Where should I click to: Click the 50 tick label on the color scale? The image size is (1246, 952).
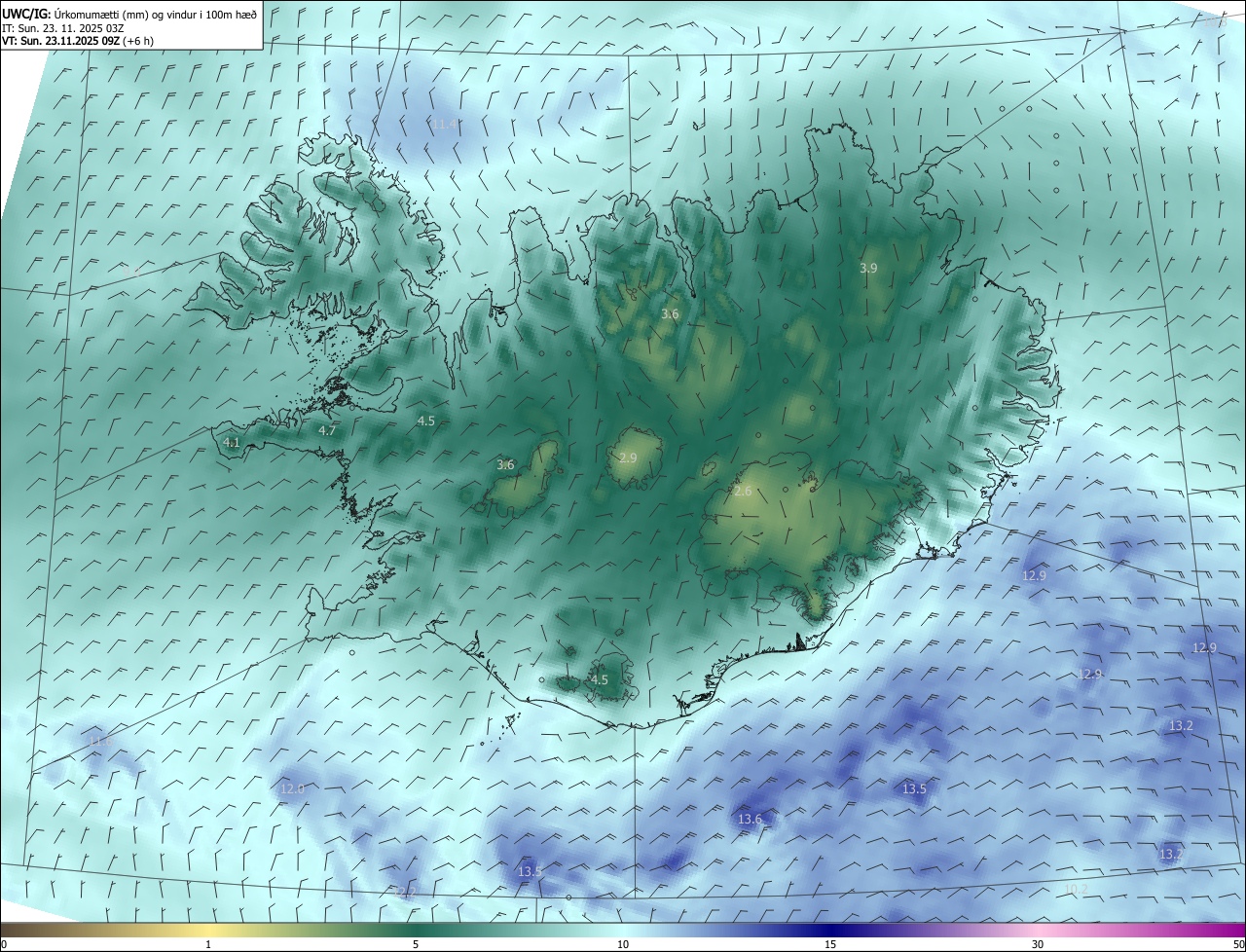click(1238, 945)
